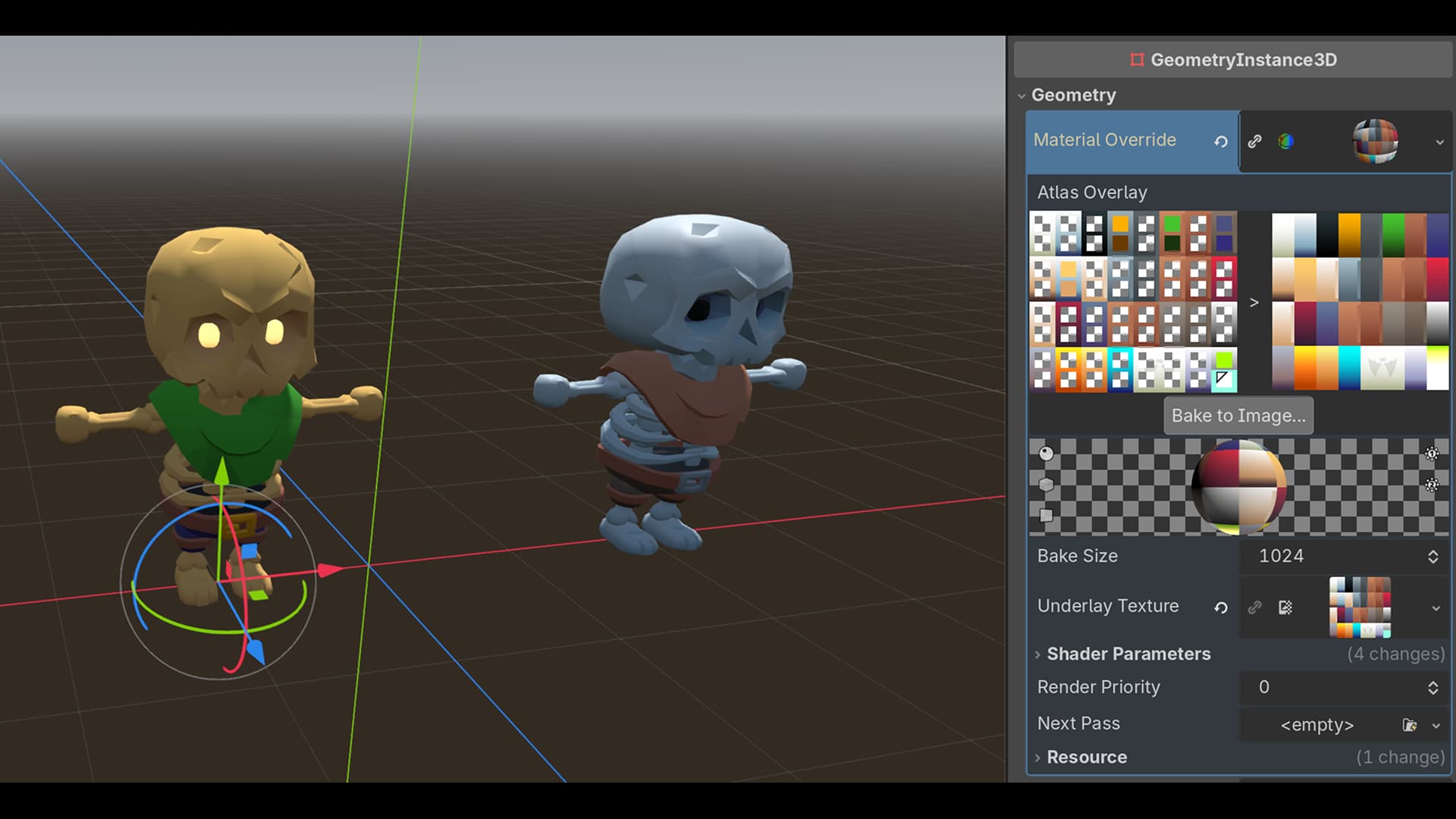The width and height of the screenshot is (1456, 819).
Task: Open the Underlay Texture dropdown arrow
Action: pyautogui.click(x=1436, y=608)
